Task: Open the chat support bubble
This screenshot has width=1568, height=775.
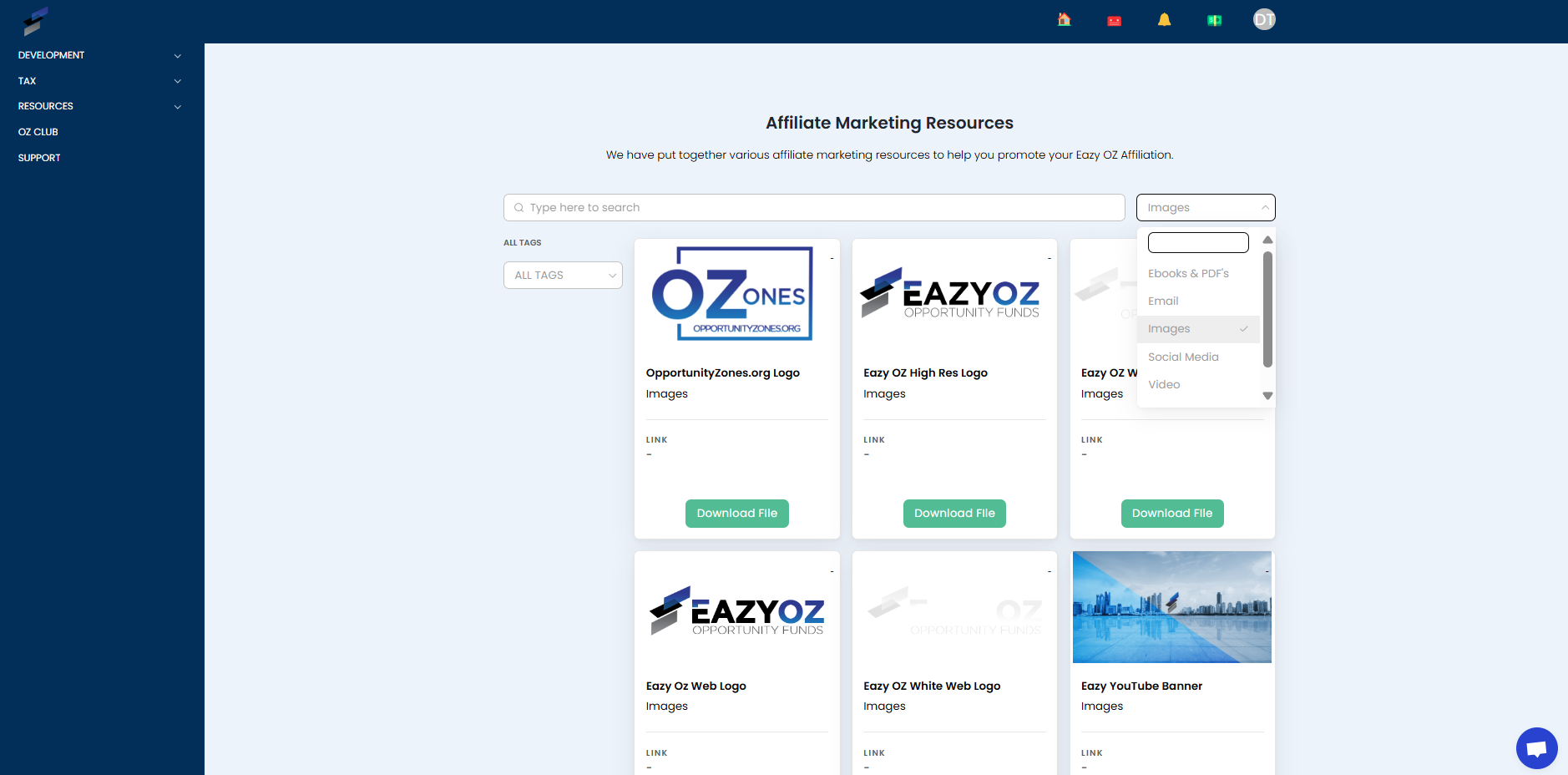Action: tap(1536, 748)
